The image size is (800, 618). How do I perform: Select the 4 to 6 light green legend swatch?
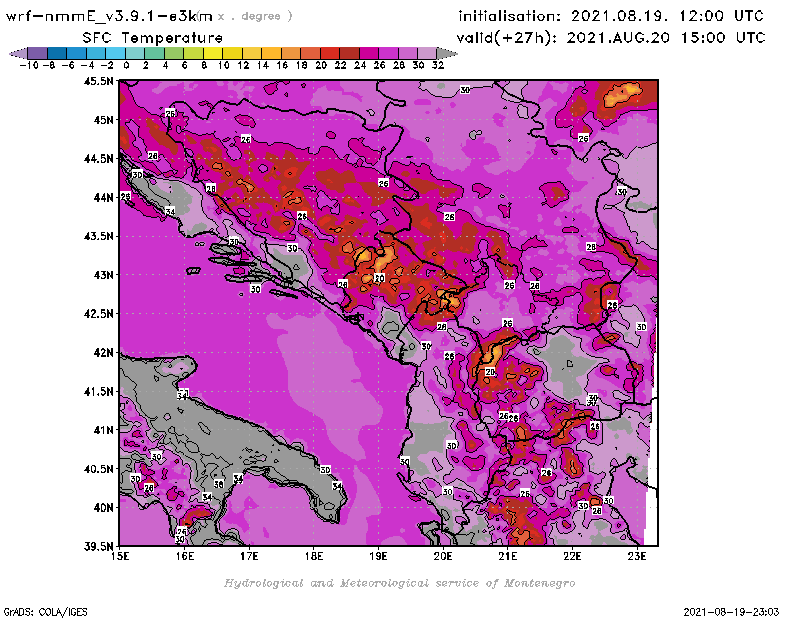[x=174, y=53]
